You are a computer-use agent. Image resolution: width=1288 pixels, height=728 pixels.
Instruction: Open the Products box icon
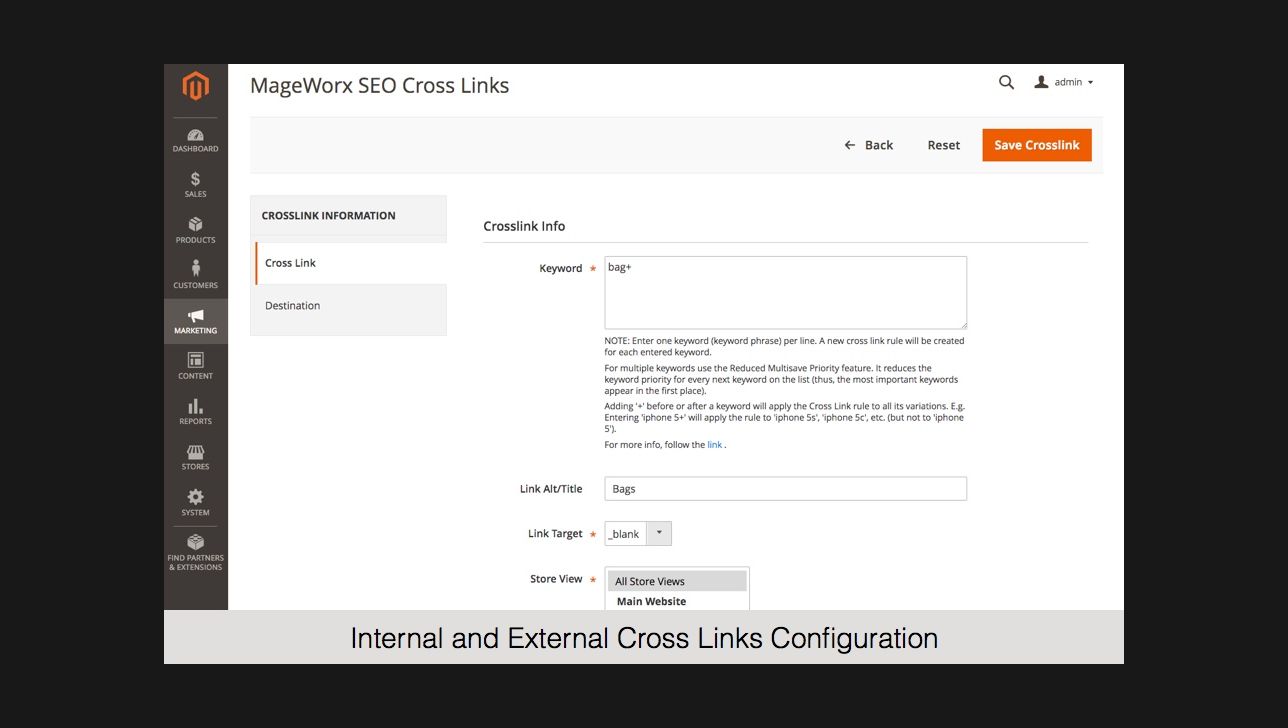(195, 225)
